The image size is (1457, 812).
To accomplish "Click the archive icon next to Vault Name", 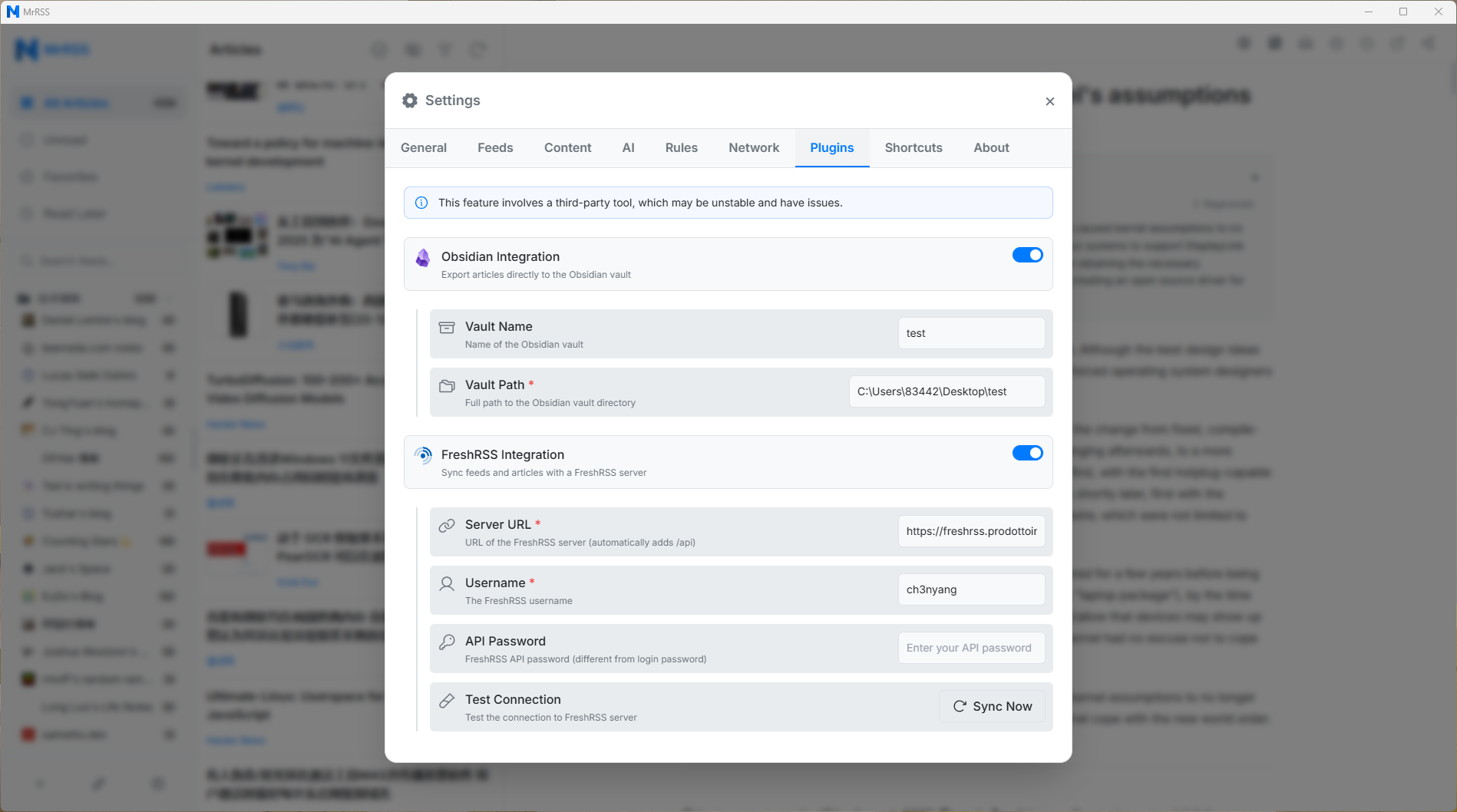I will (446, 327).
